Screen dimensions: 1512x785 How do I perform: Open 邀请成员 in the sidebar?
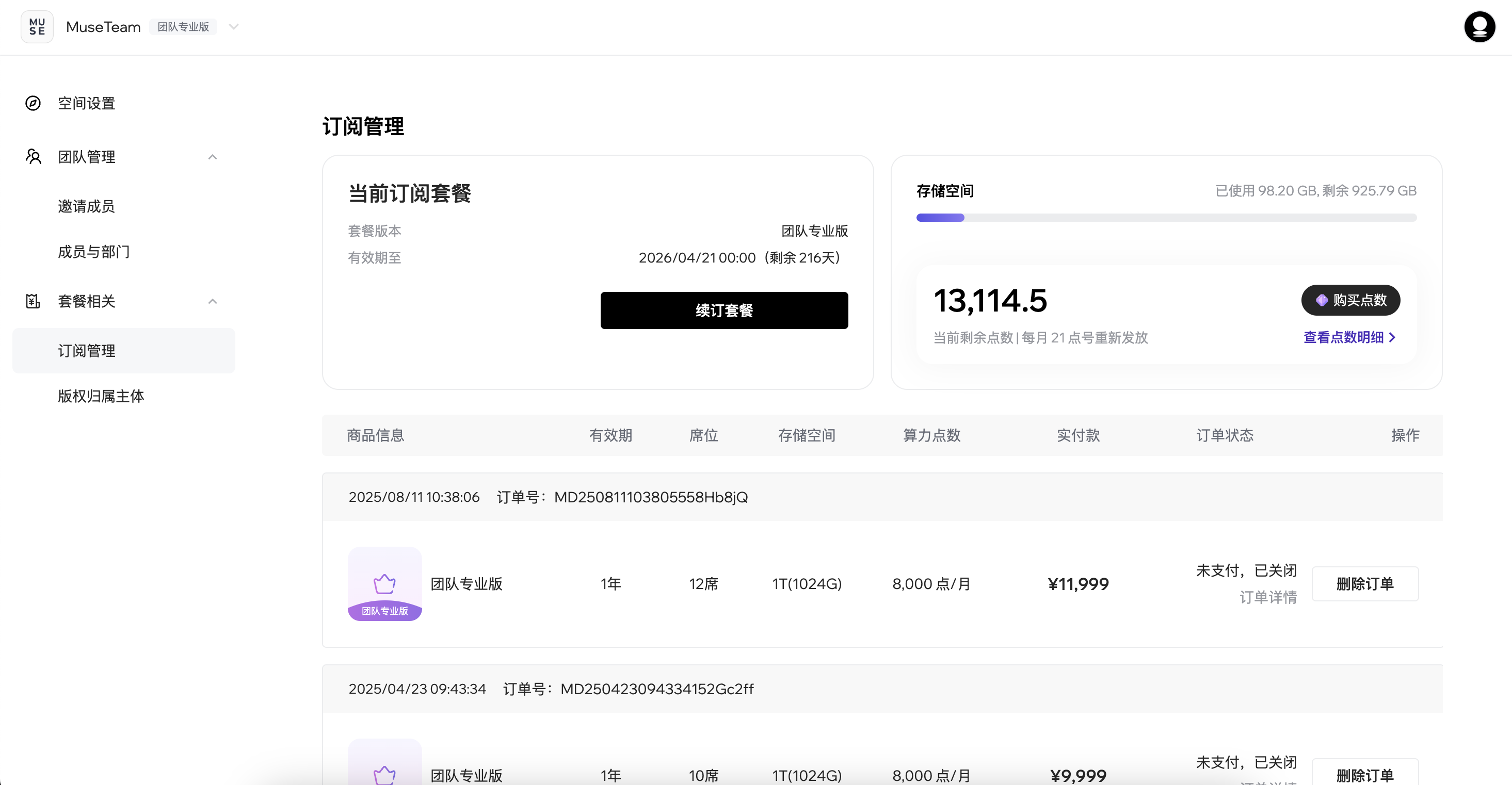pos(86,206)
